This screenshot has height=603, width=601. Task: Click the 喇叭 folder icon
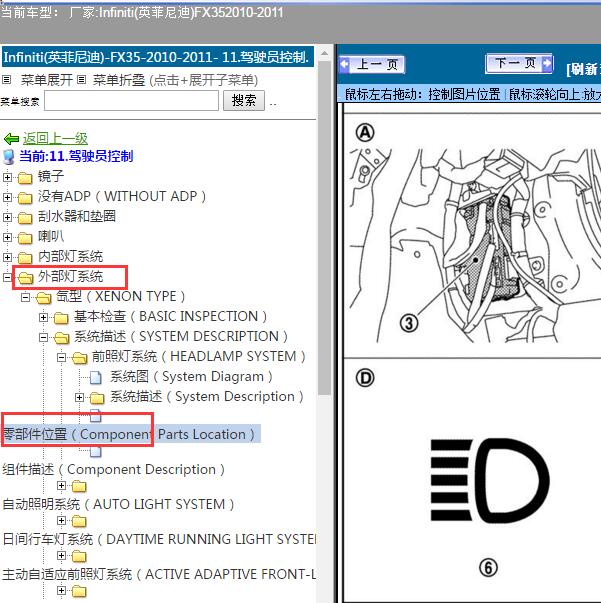tap(25, 238)
